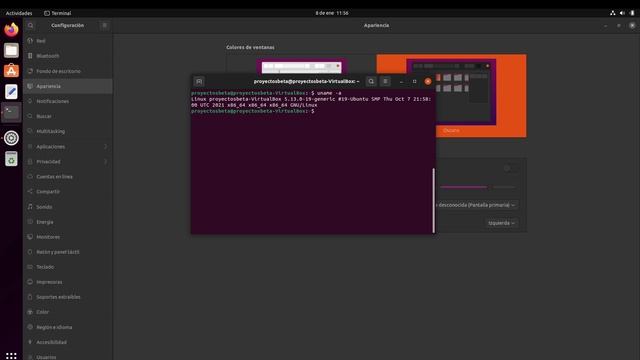
Task: Open Teclado settings
Action: point(68,267)
